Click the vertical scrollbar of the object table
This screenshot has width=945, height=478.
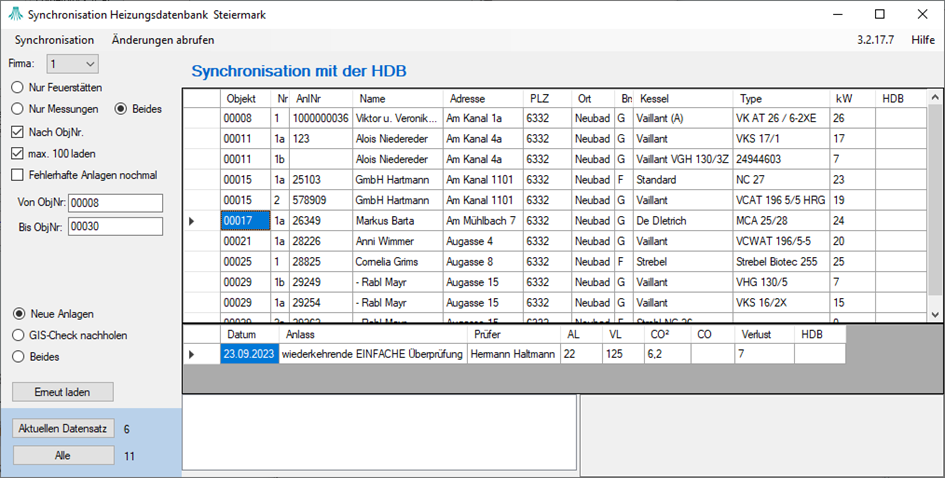935,200
